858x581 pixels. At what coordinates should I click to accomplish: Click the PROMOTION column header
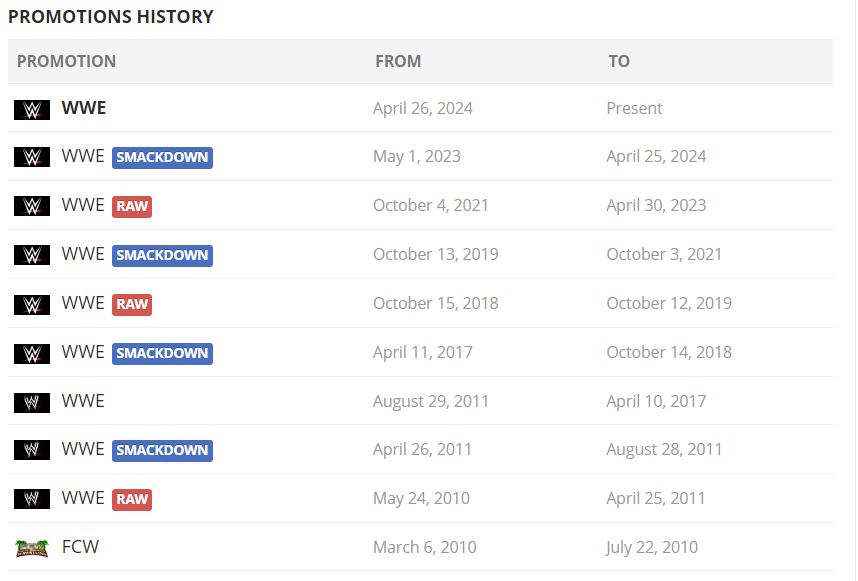coord(66,61)
